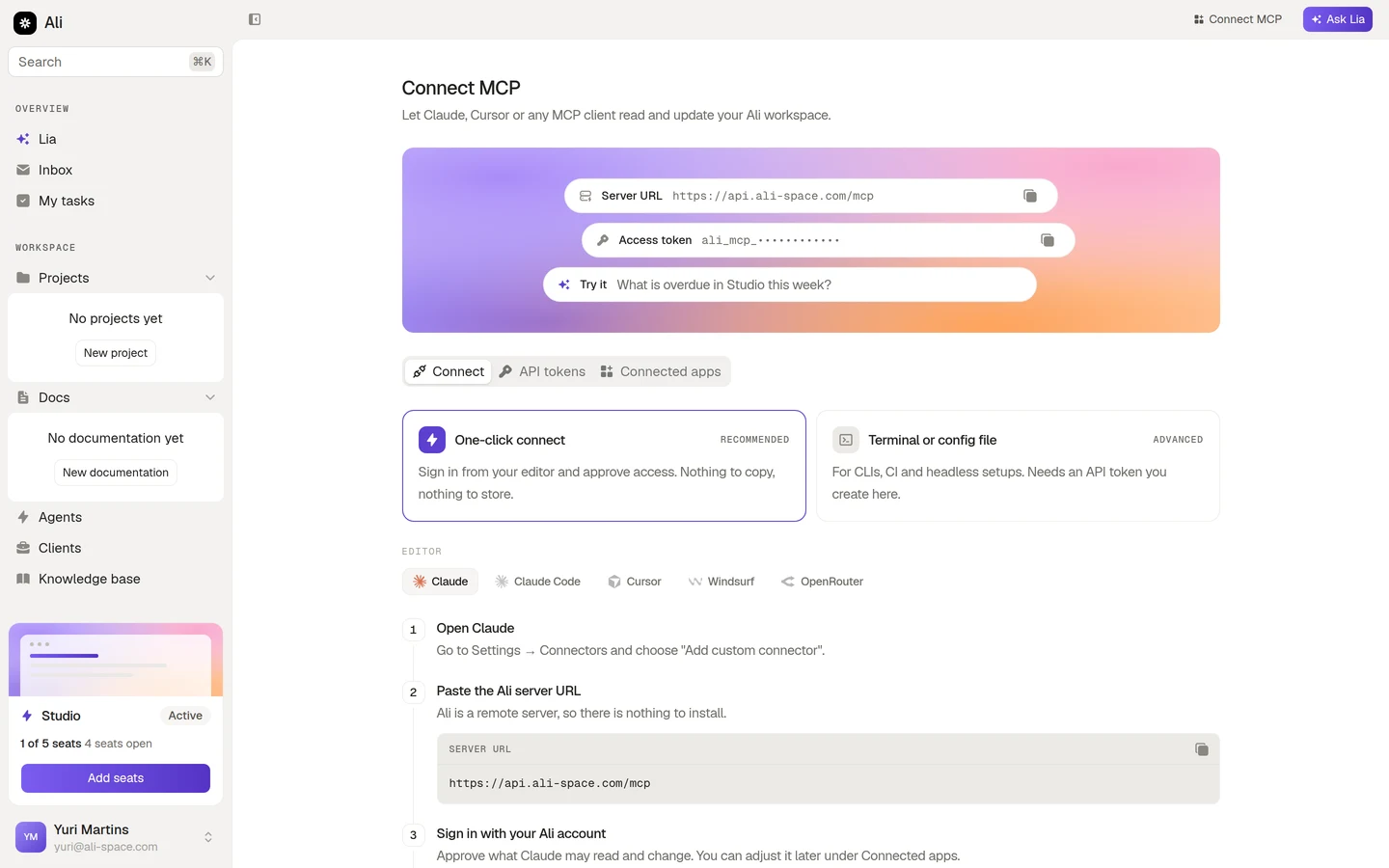Click the Studio plan lightning icon

(27, 716)
